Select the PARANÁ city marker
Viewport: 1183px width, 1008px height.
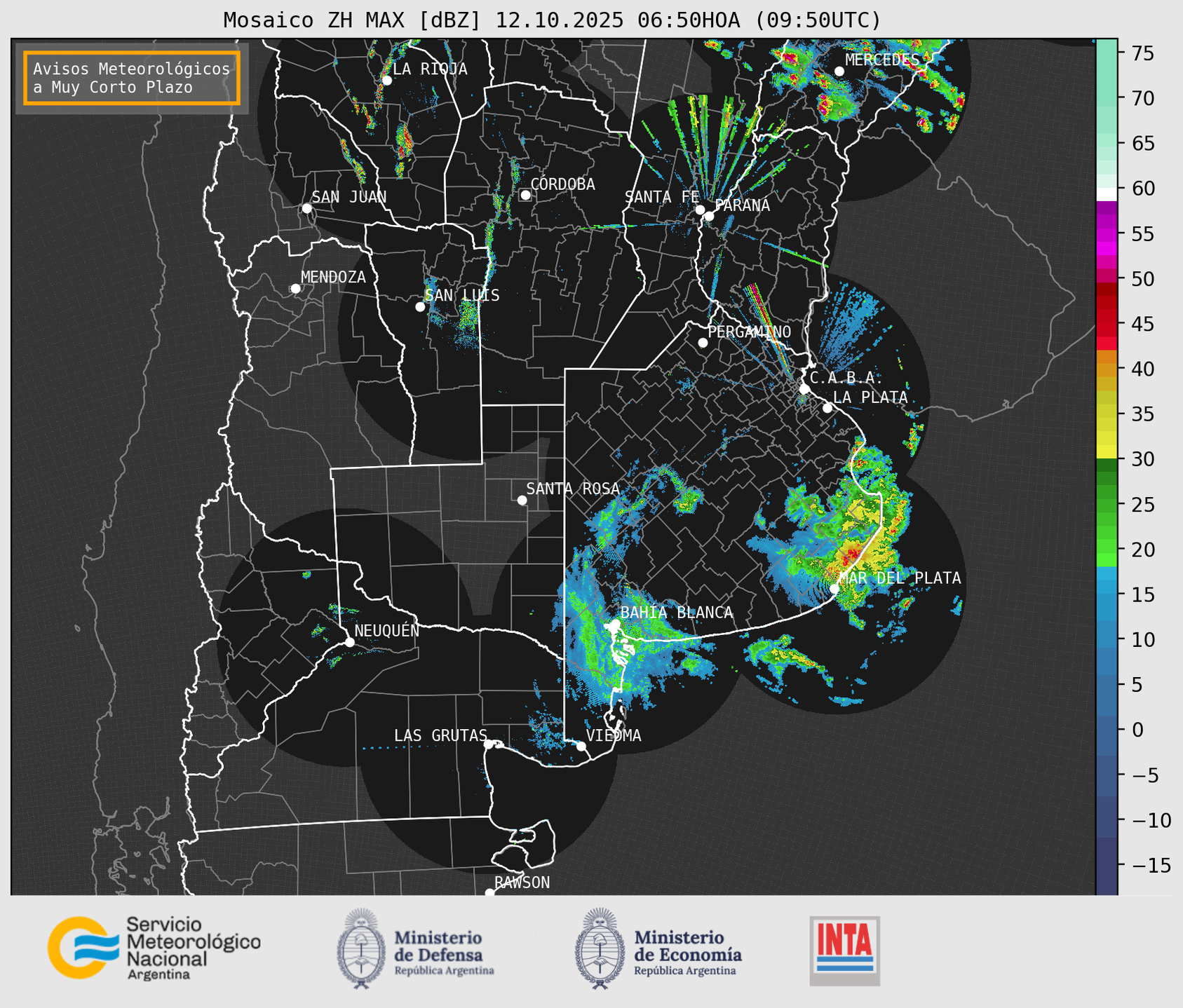709,216
